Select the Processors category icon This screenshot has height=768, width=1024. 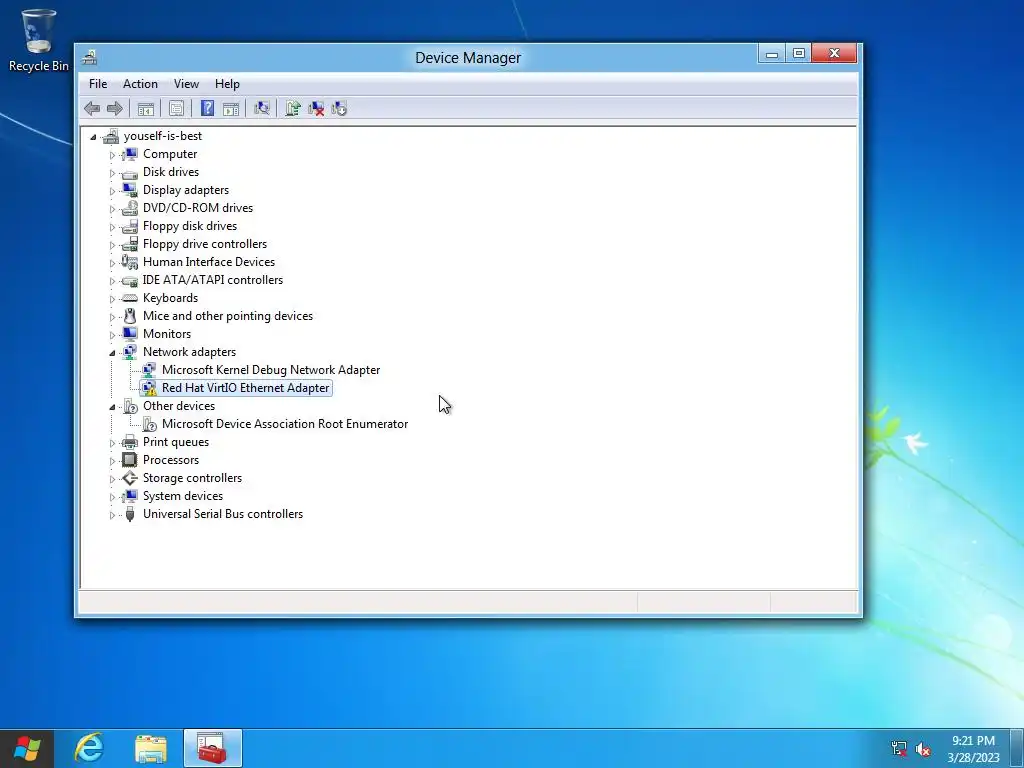[130, 460]
